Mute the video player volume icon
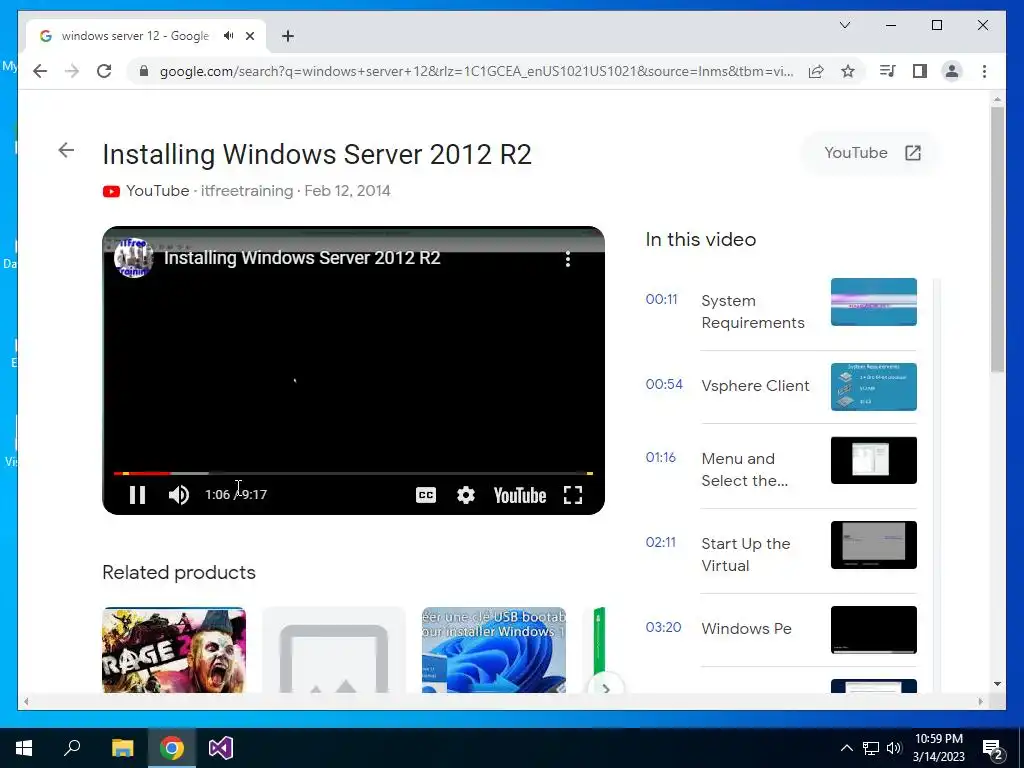The width and height of the screenshot is (1024, 768). [x=178, y=495]
